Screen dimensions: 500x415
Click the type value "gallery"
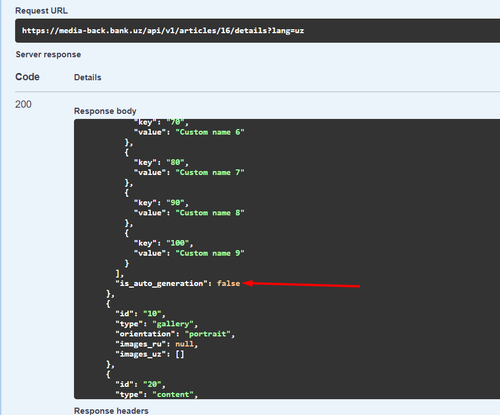coord(173,324)
